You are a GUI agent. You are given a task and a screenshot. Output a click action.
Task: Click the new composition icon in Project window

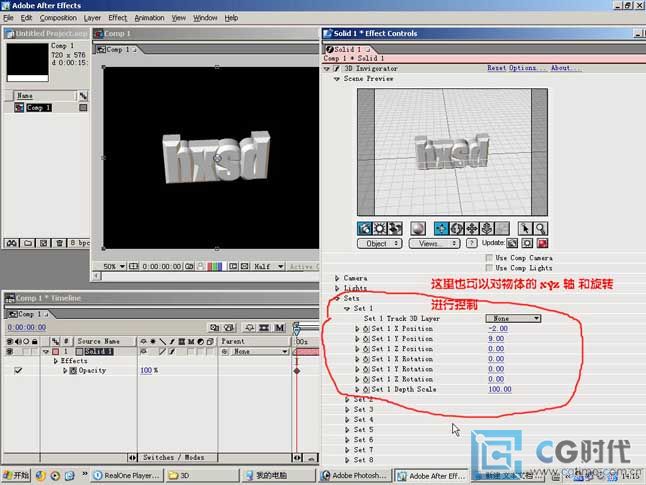(x=43, y=243)
